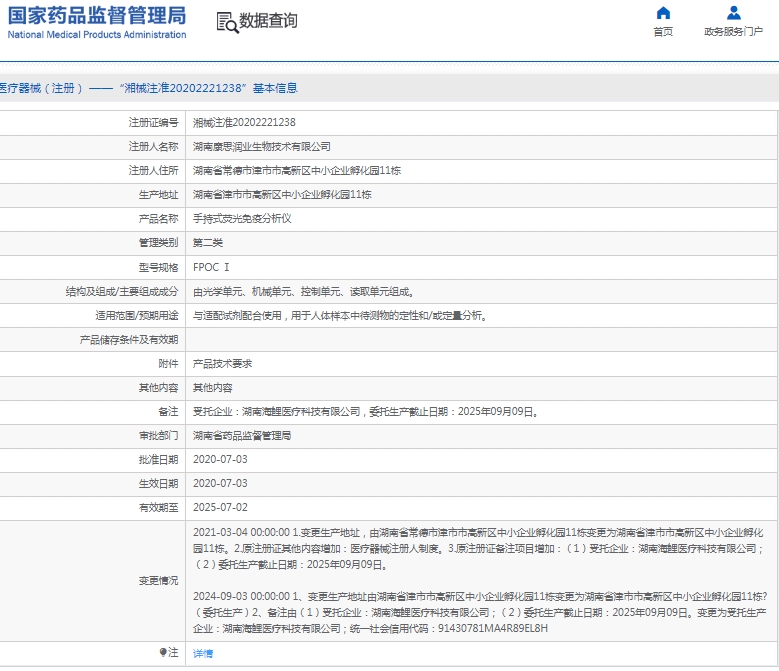Click the 审批部门 label
This screenshot has width=779, height=671.
pos(158,436)
